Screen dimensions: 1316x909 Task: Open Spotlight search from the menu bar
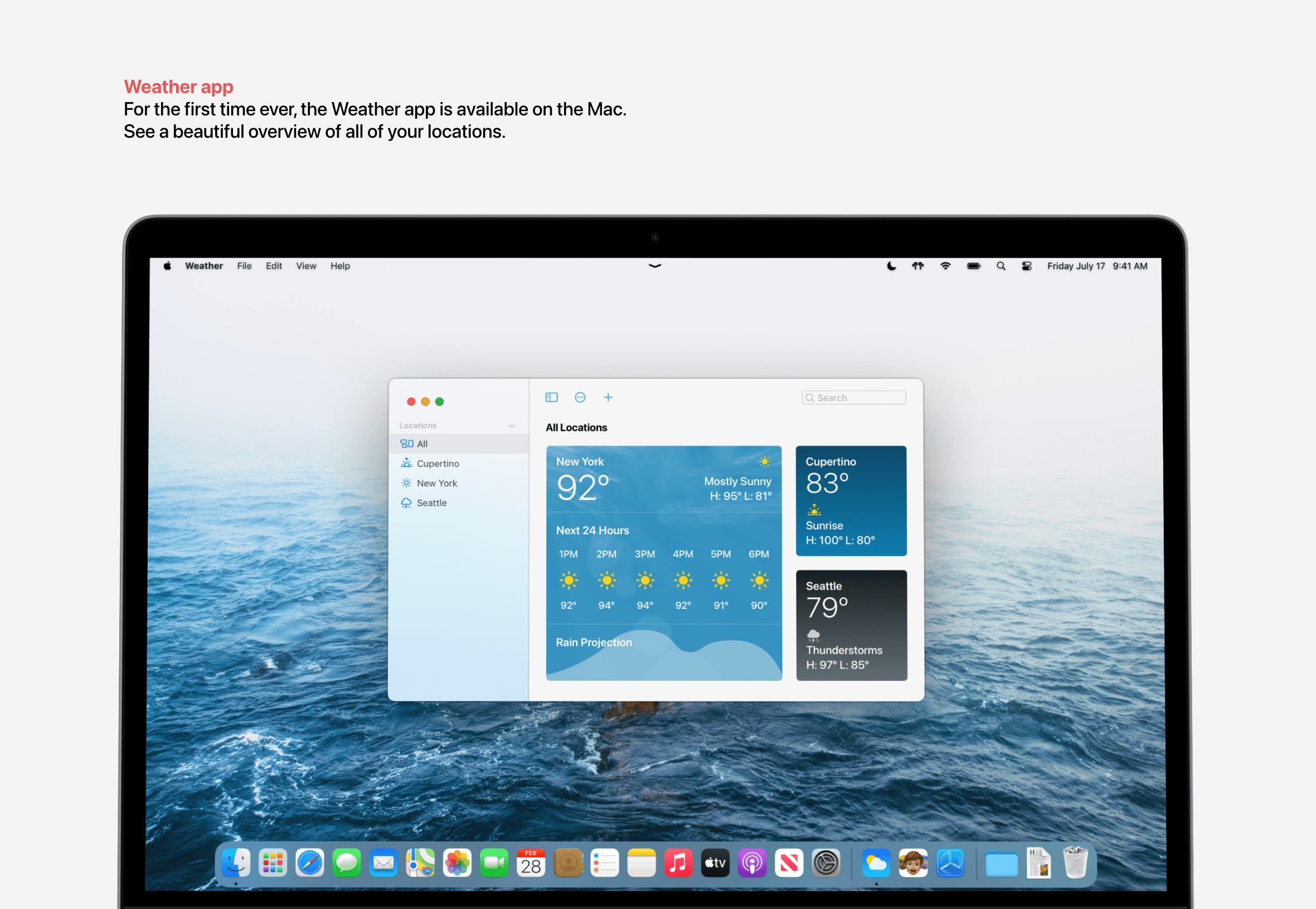click(1001, 265)
